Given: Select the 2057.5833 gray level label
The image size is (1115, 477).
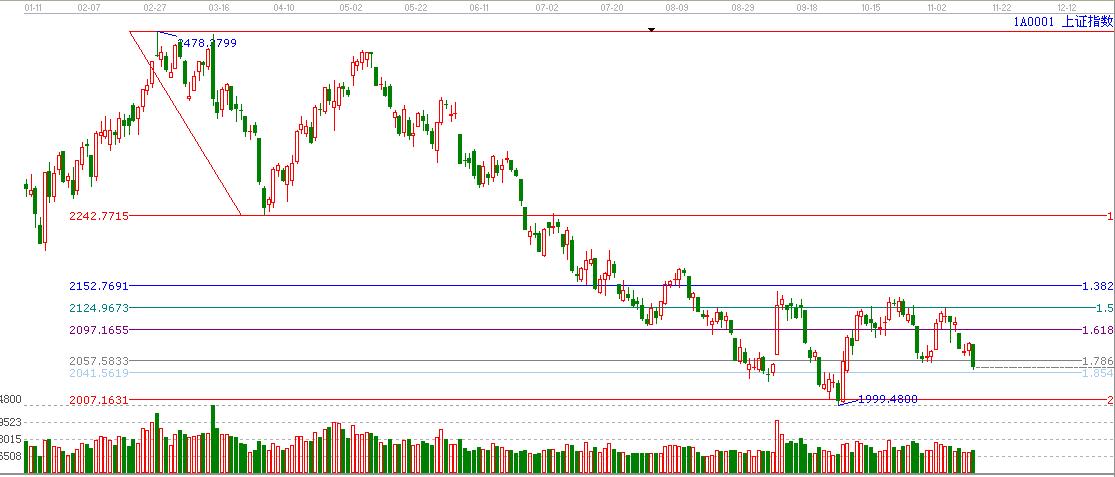Looking at the screenshot, I should 99,360.
